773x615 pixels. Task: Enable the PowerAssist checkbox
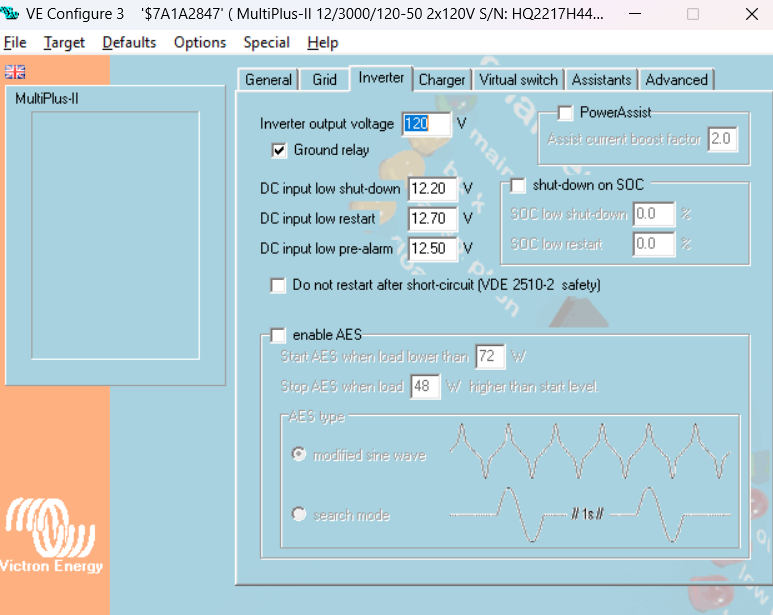[x=565, y=113]
